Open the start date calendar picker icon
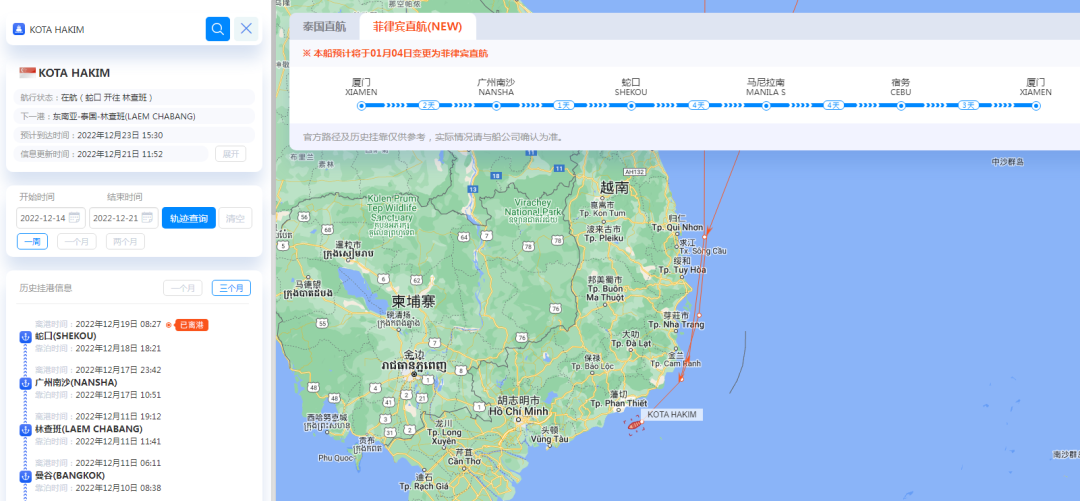 (74, 218)
